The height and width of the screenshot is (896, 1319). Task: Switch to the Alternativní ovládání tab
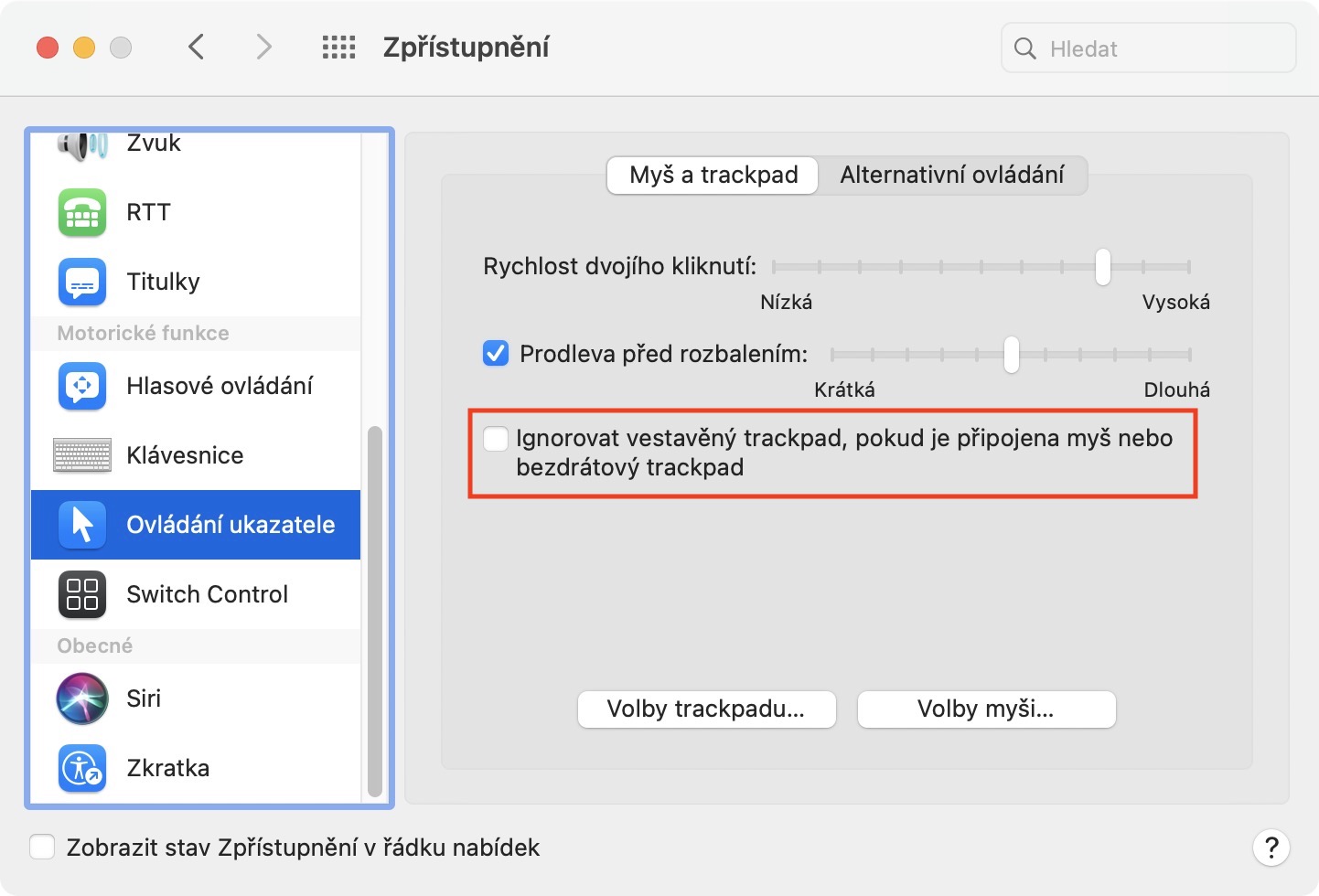tap(951, 175)
